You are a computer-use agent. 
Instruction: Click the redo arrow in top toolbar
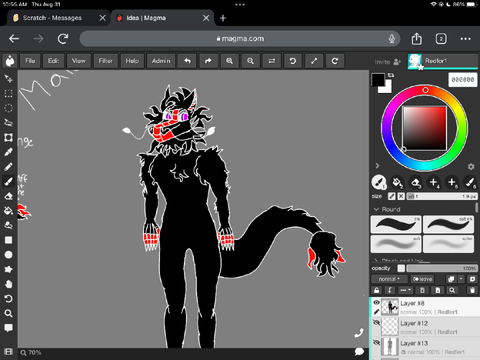[208, 61]
